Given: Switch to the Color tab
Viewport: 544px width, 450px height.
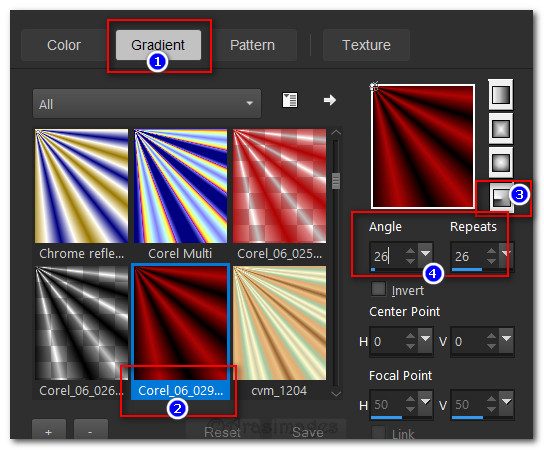Looking at the screenshot, I should point(64,45).
